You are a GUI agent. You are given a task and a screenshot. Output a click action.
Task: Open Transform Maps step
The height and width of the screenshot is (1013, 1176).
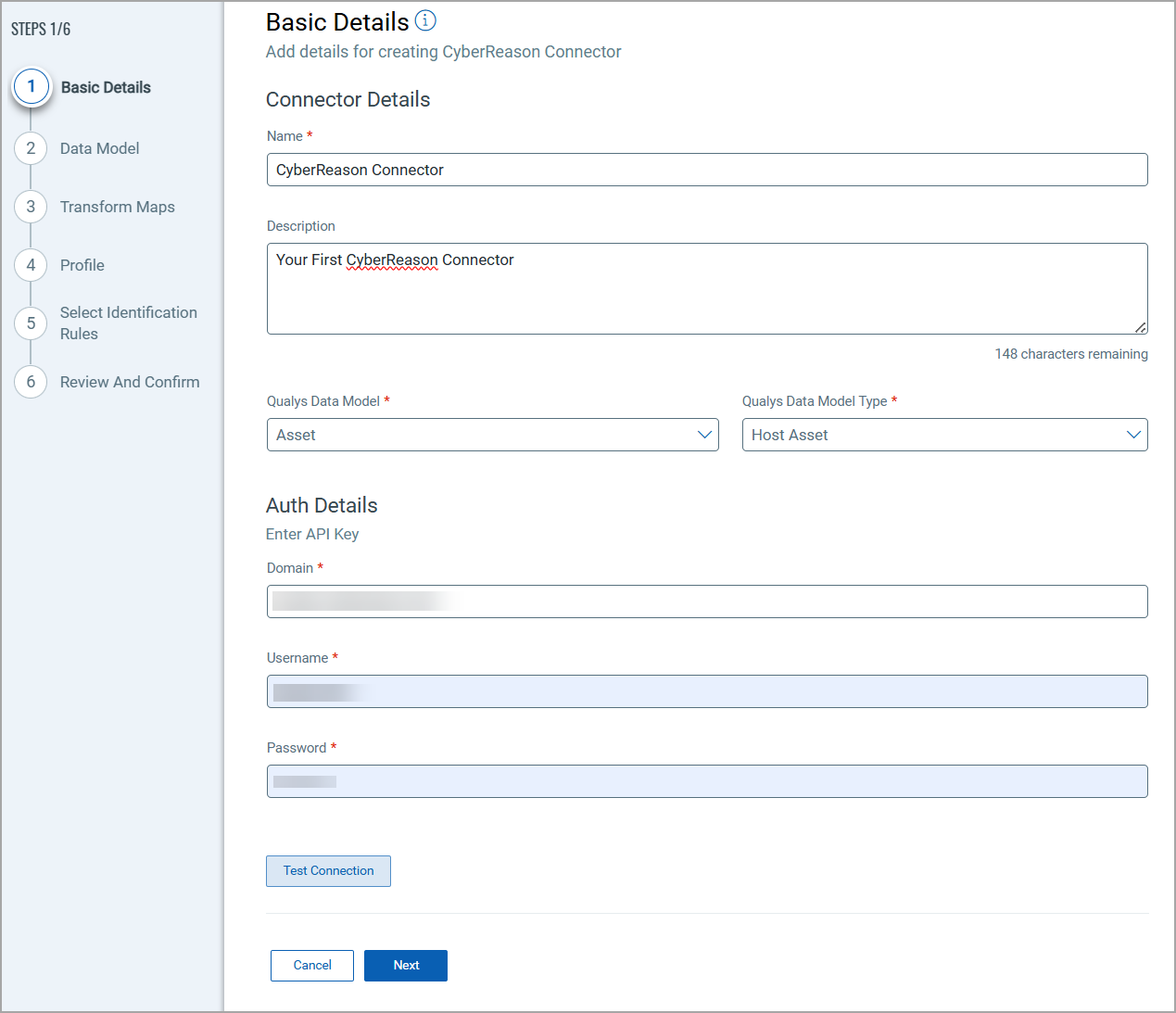[x=117, y=207]
